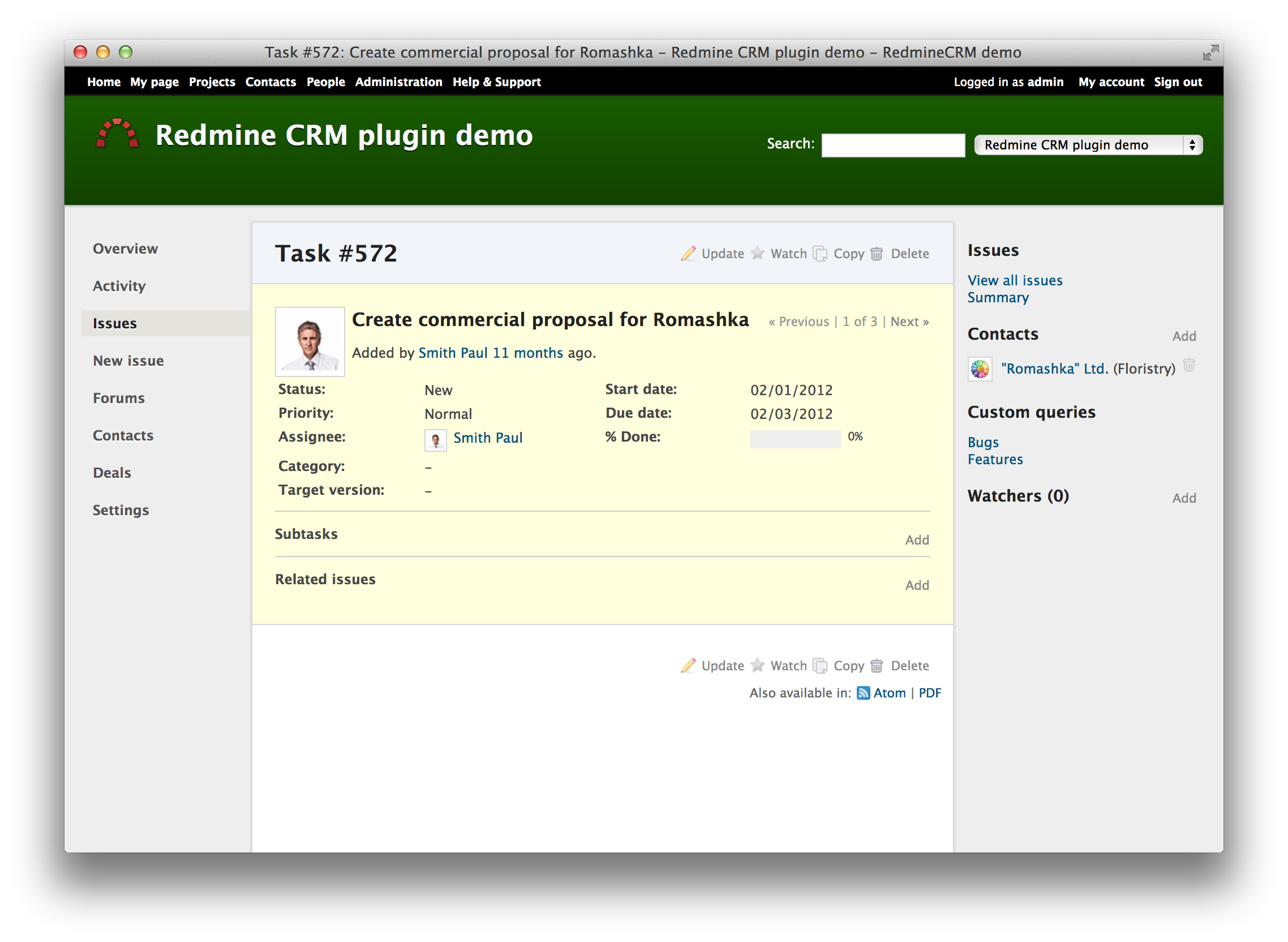Toggle the bottom Watch star

pos(757,665)
